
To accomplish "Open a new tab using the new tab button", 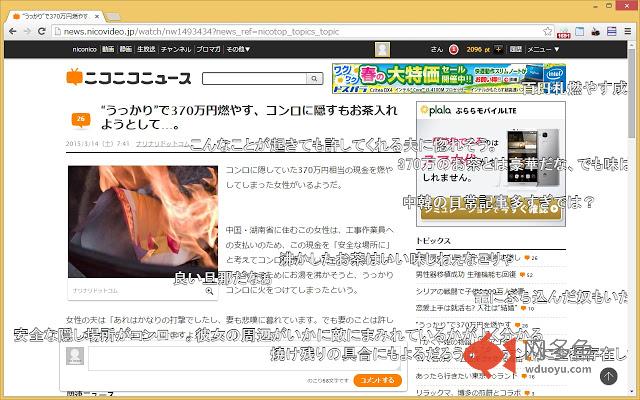I will (112, 17).
